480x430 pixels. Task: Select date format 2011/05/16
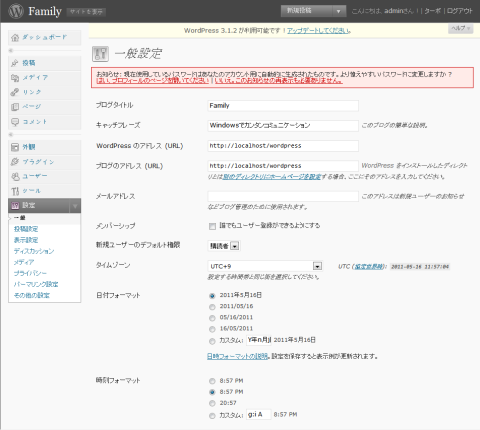click(212, 307)
